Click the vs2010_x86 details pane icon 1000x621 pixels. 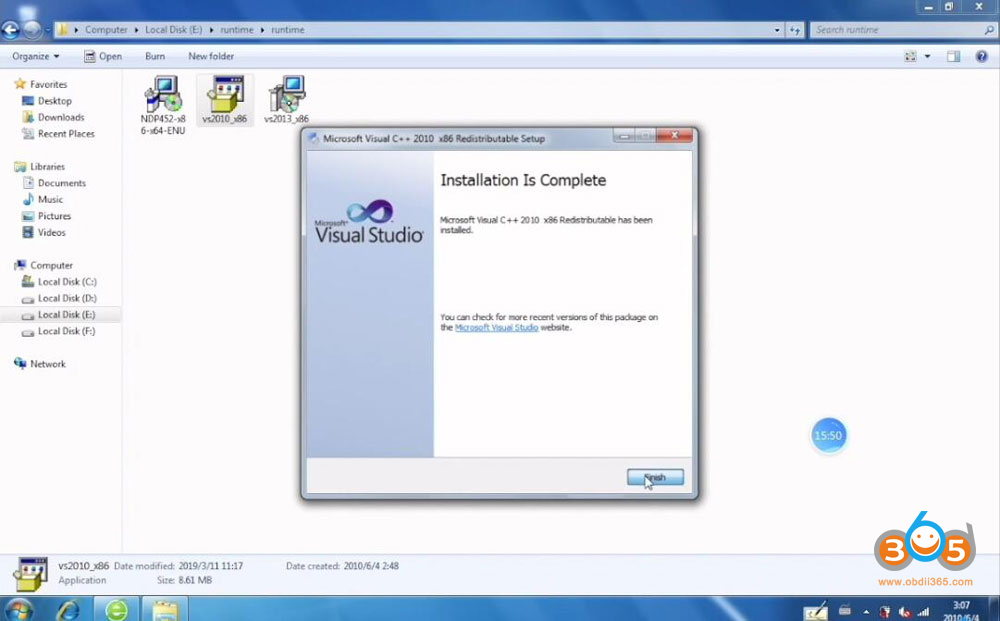[x=31, y=573]
